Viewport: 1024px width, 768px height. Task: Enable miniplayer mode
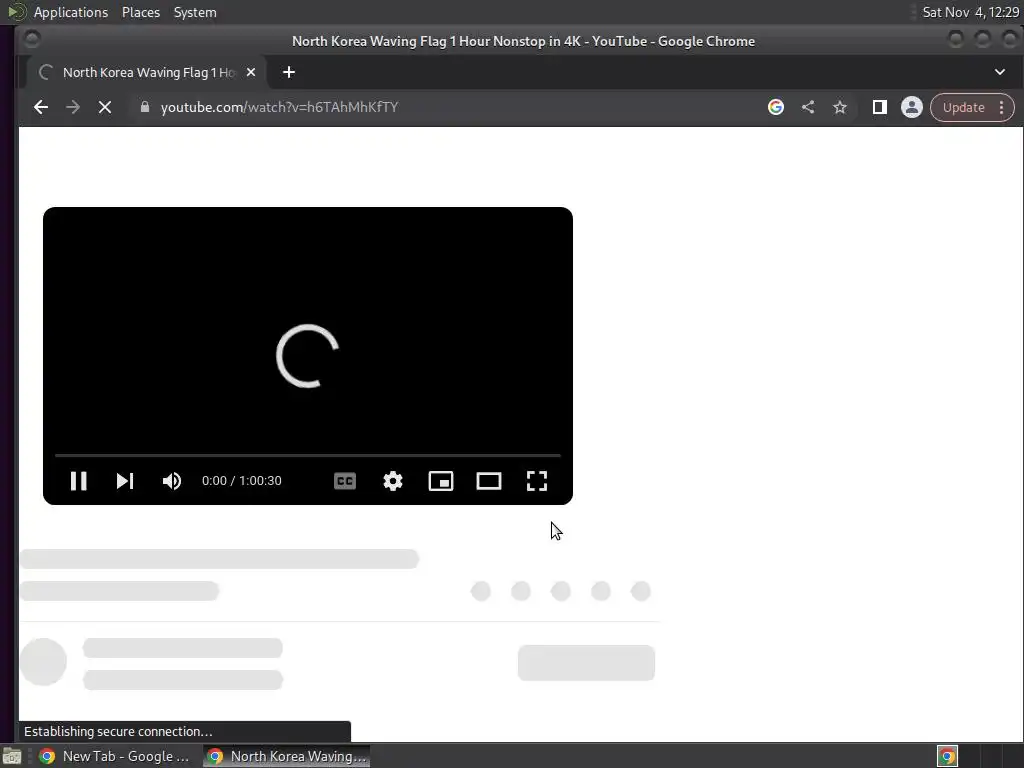pyautogui.click(x=441, y=481)
